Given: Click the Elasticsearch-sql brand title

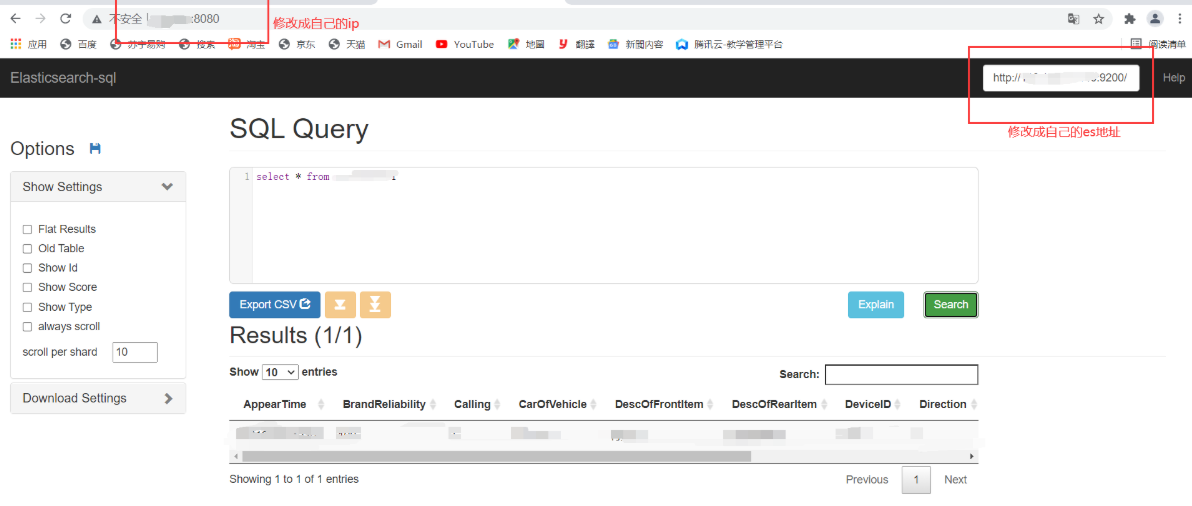Looking at the screenshot, I should coord(63,77).
